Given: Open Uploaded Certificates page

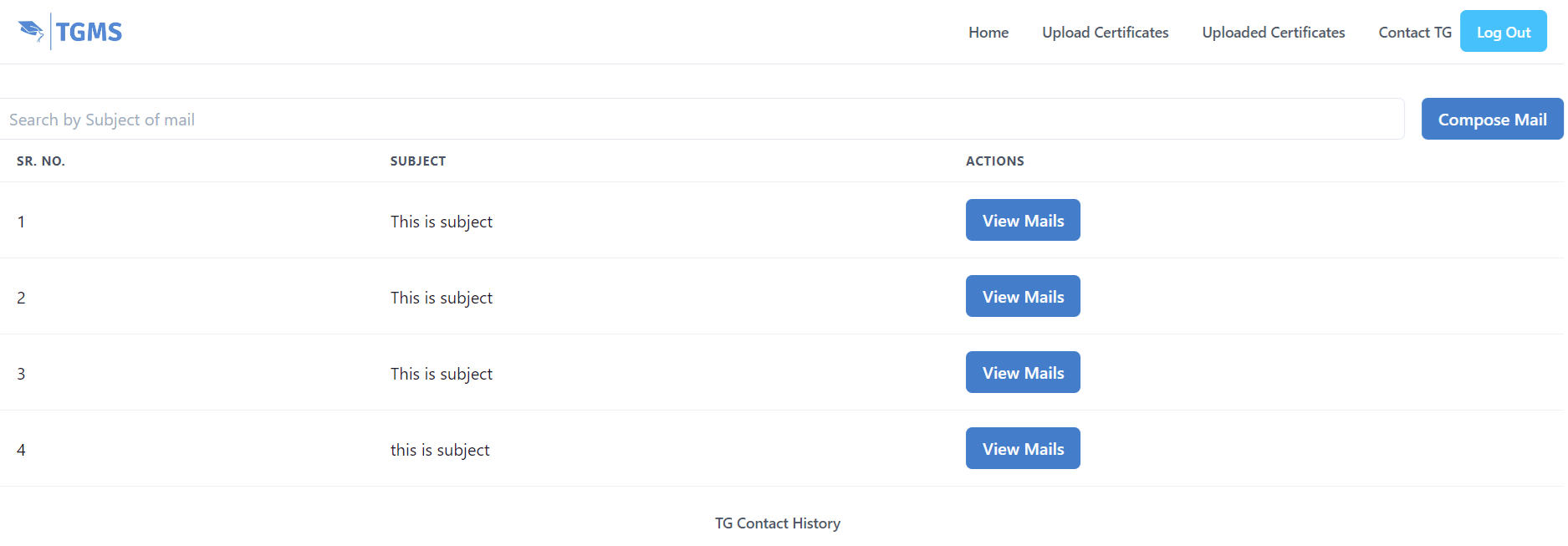Looking at the screenshot, I should click(1274, 33).
